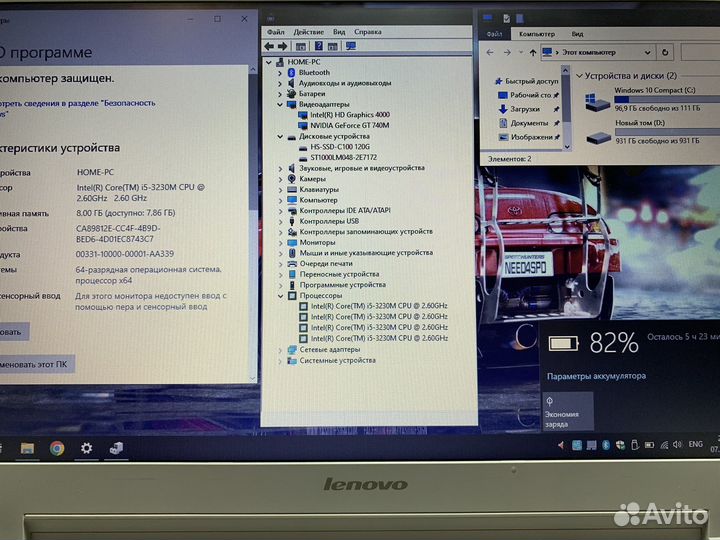Open Новый том (D:) drive icon
The width and height of the screenshot is (720, 540).
point(598,137)
